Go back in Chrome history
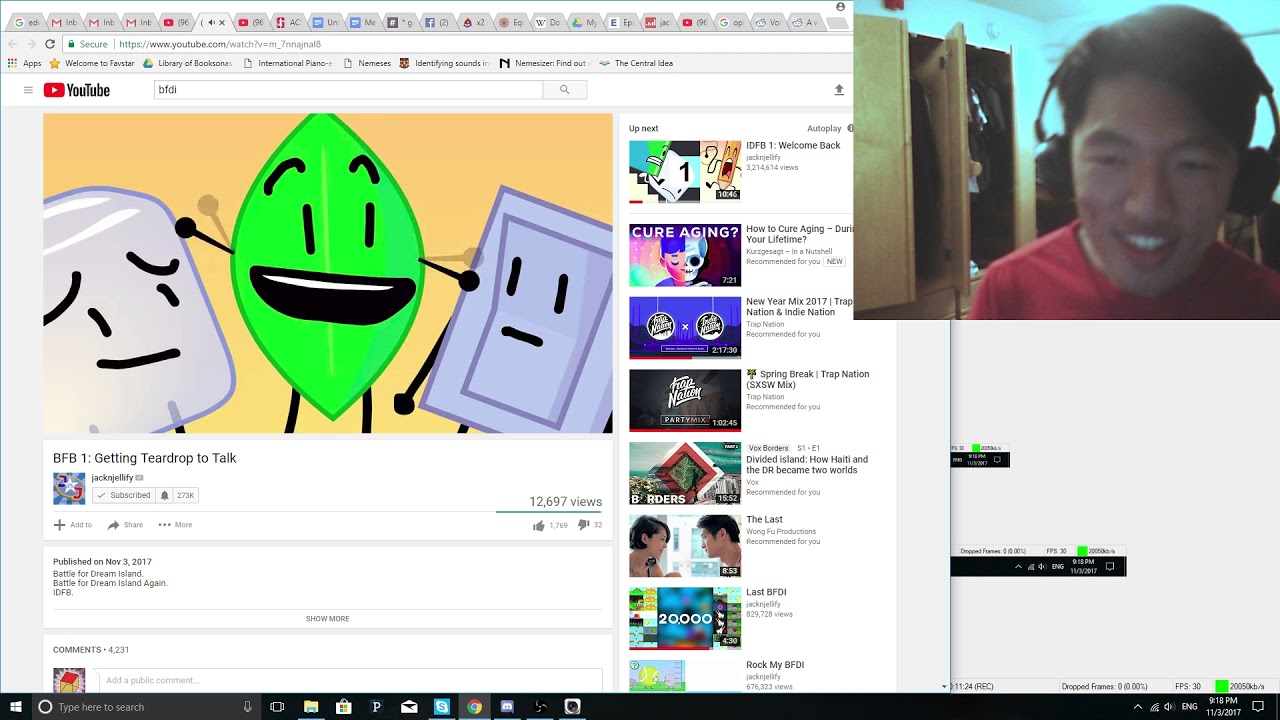Screen dimensions: 1280x720 pyautogui.click(x=12, y=44)
